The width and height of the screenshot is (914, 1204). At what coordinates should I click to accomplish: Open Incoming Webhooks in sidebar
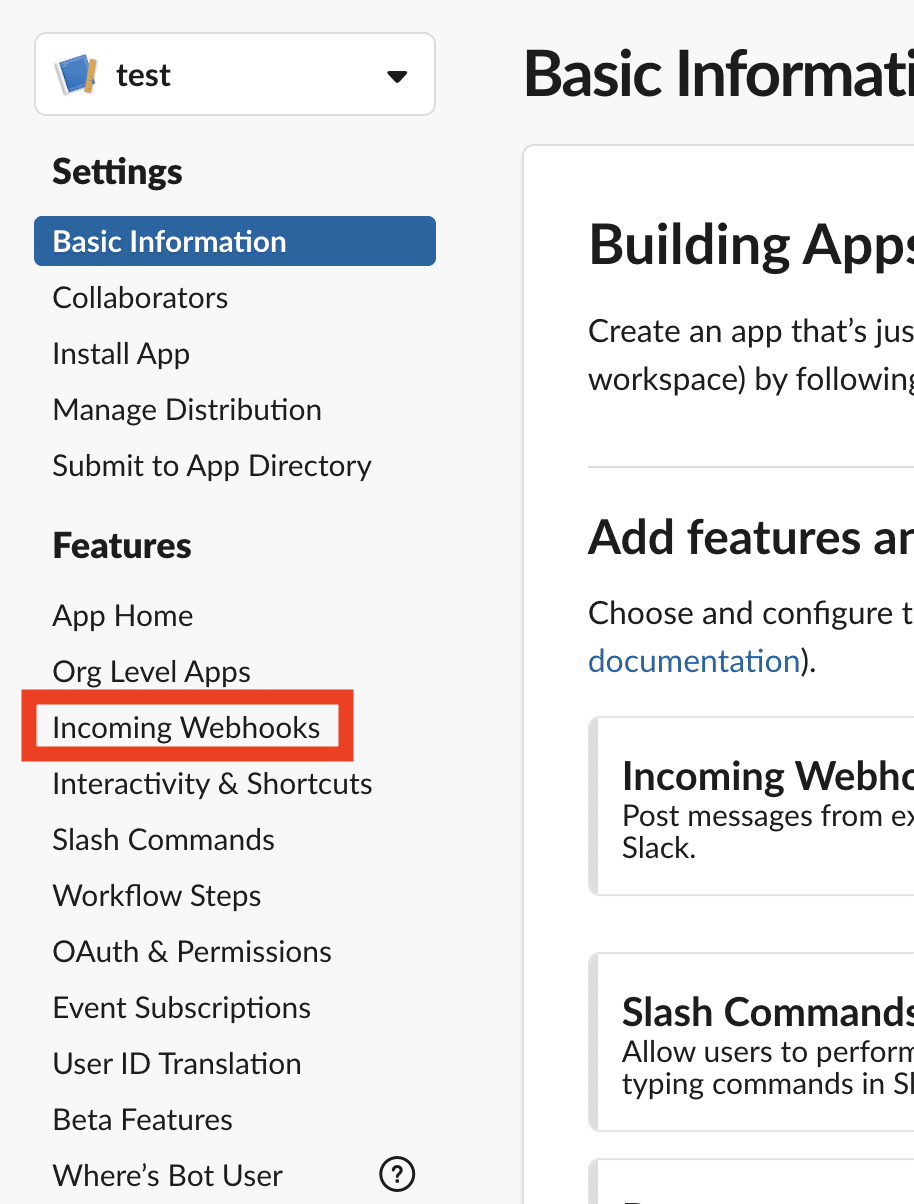coord(187,728)
